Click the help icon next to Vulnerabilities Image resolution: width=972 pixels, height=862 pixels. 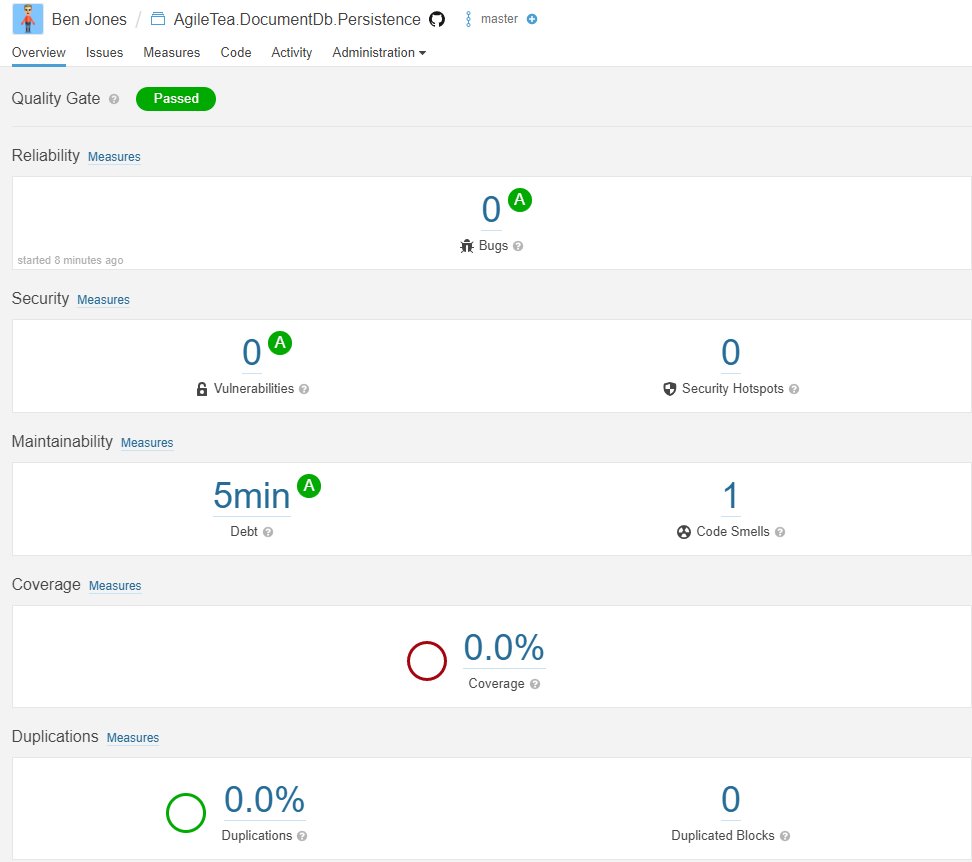tap(304, 389)
